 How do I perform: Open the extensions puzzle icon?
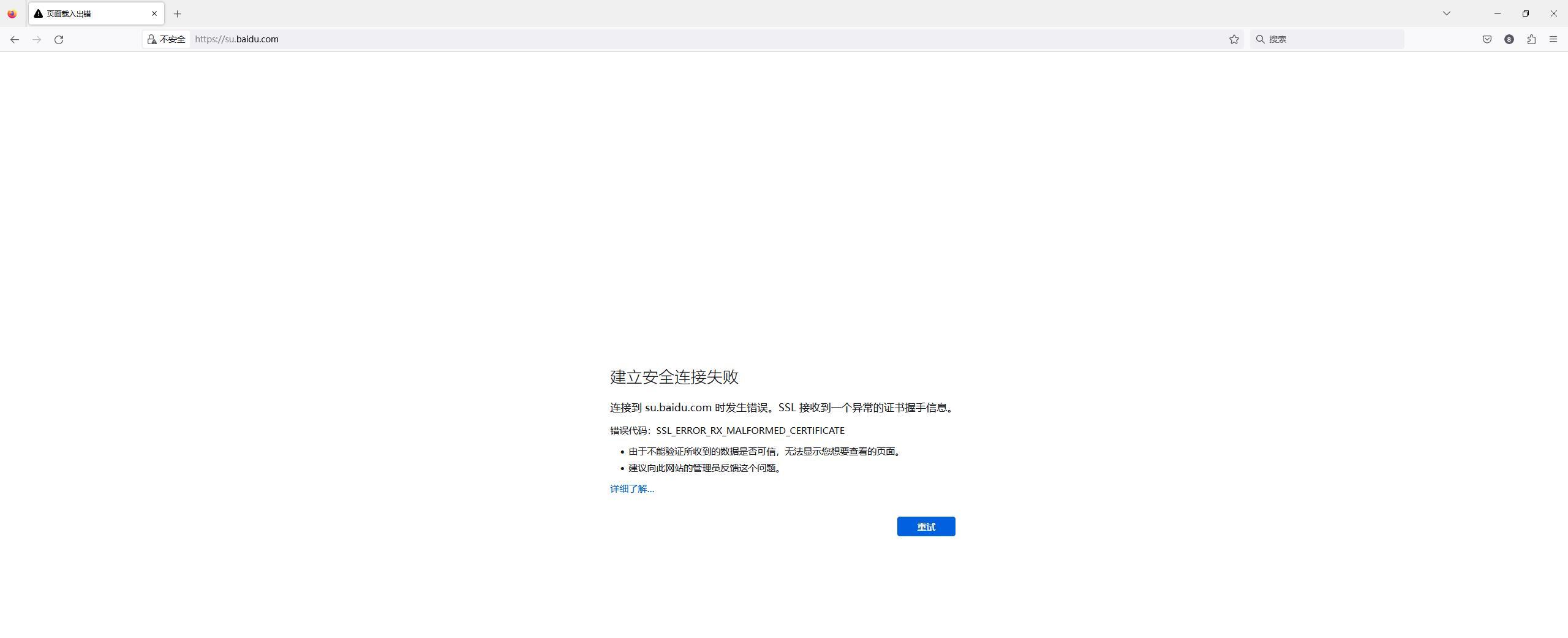[1531, 39]
